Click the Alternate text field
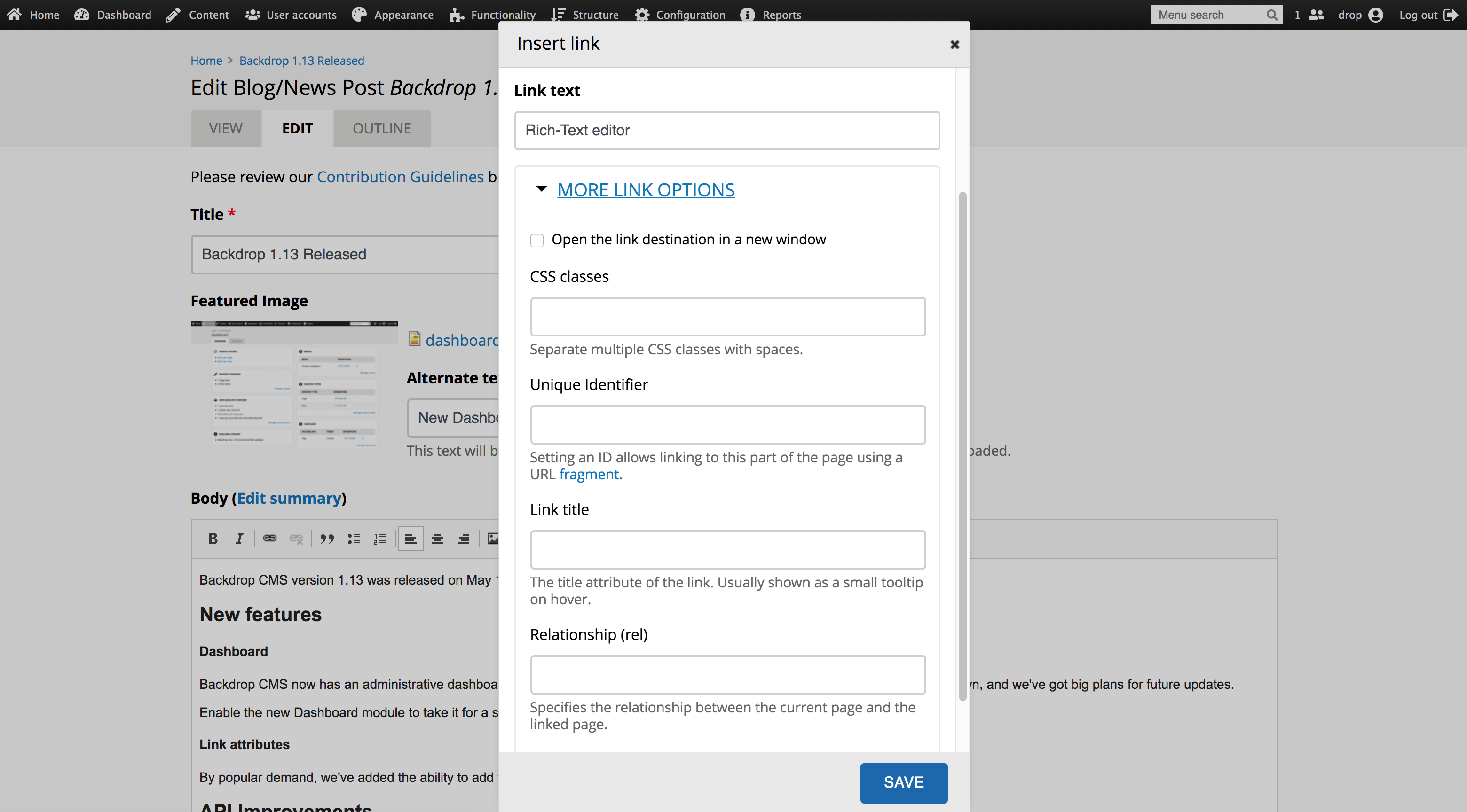The width and height of the screenshot is (1467, 812). [x=453, y=418]
